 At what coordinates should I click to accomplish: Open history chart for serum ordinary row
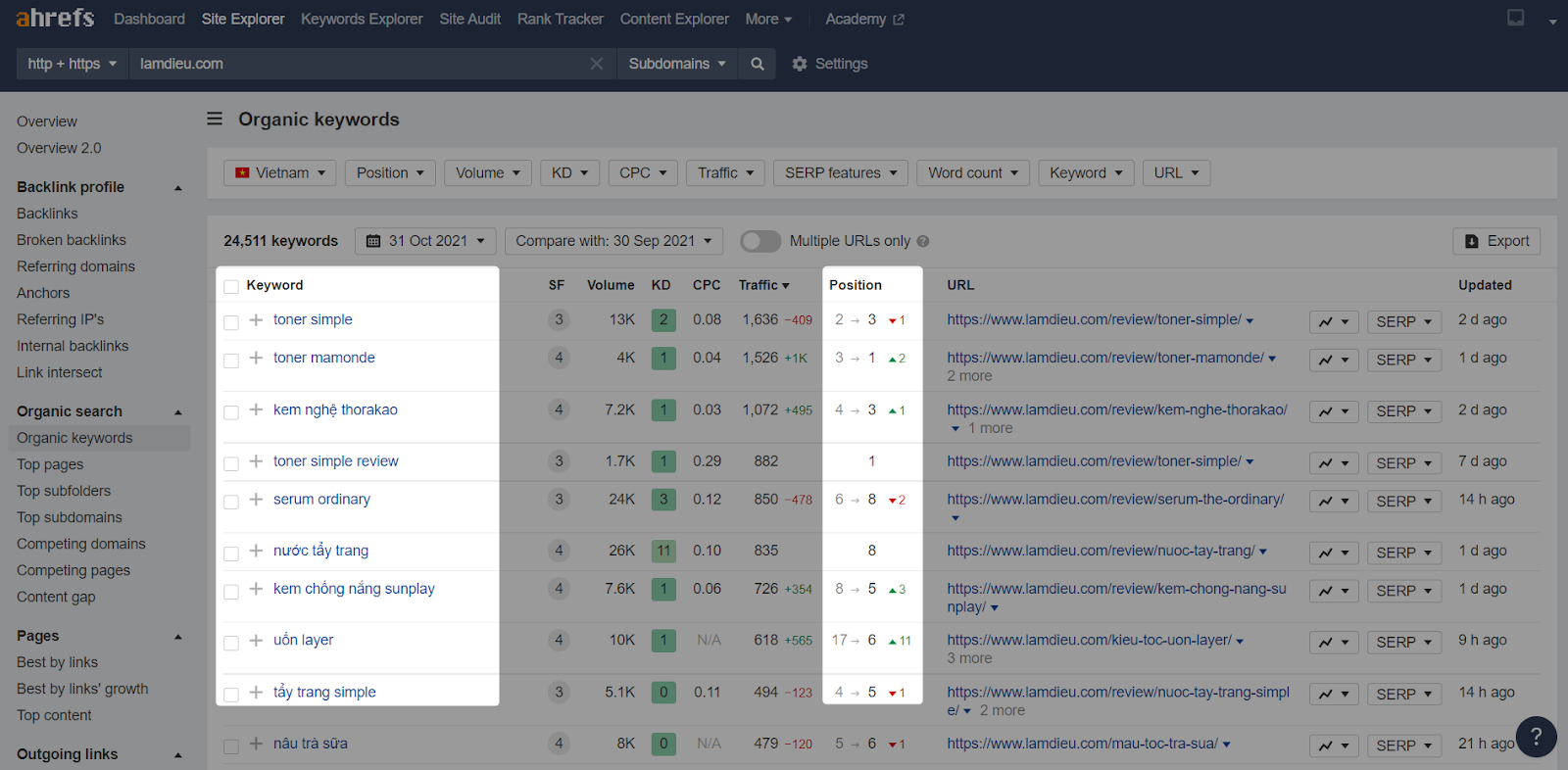(1334, 501)
